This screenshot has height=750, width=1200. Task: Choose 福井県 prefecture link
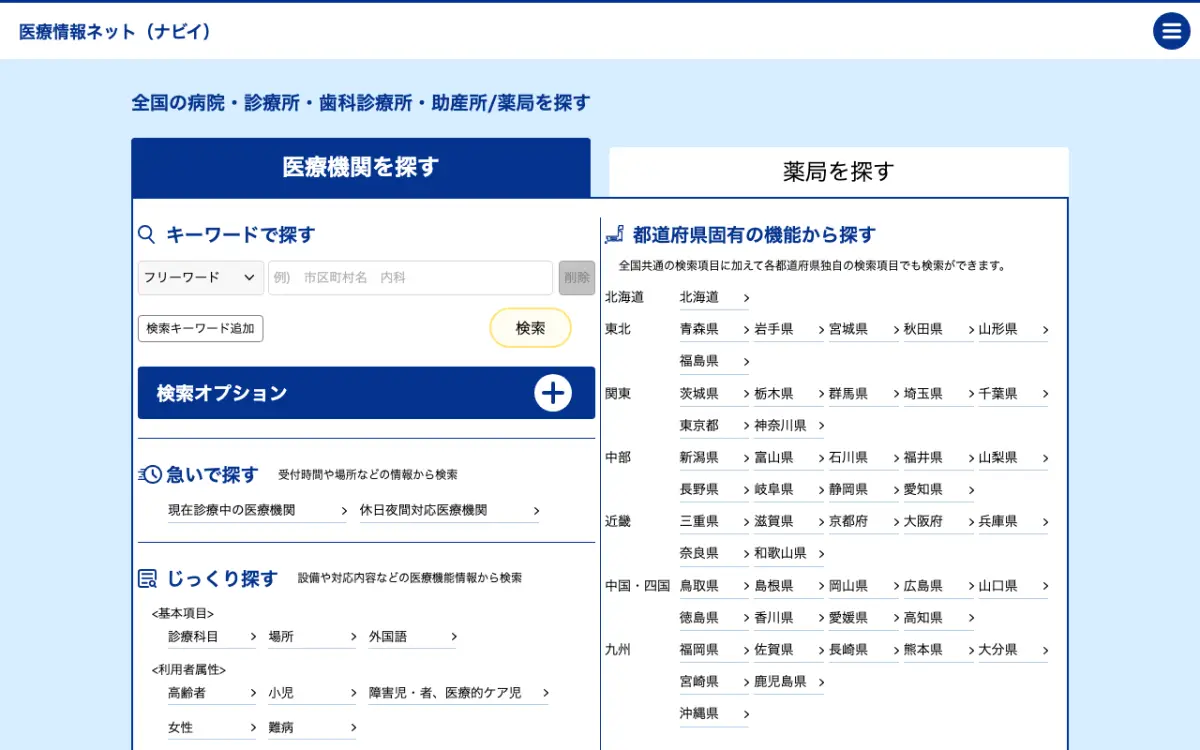pyautogui.click(x=939, y=458)
